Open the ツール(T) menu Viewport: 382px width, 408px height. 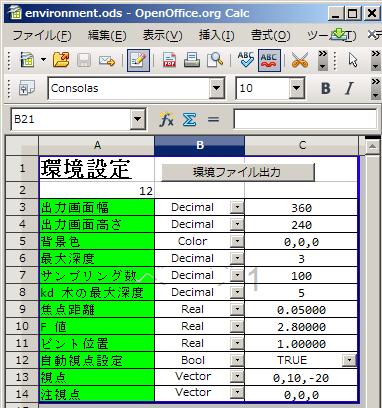[x=332, y=35]
